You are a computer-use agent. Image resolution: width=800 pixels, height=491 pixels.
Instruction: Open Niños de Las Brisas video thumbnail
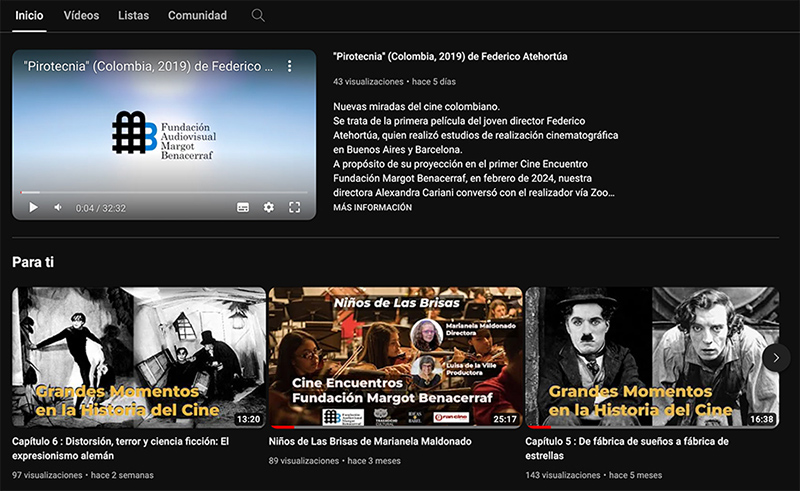pyautogui.click(x=395, y=357)
